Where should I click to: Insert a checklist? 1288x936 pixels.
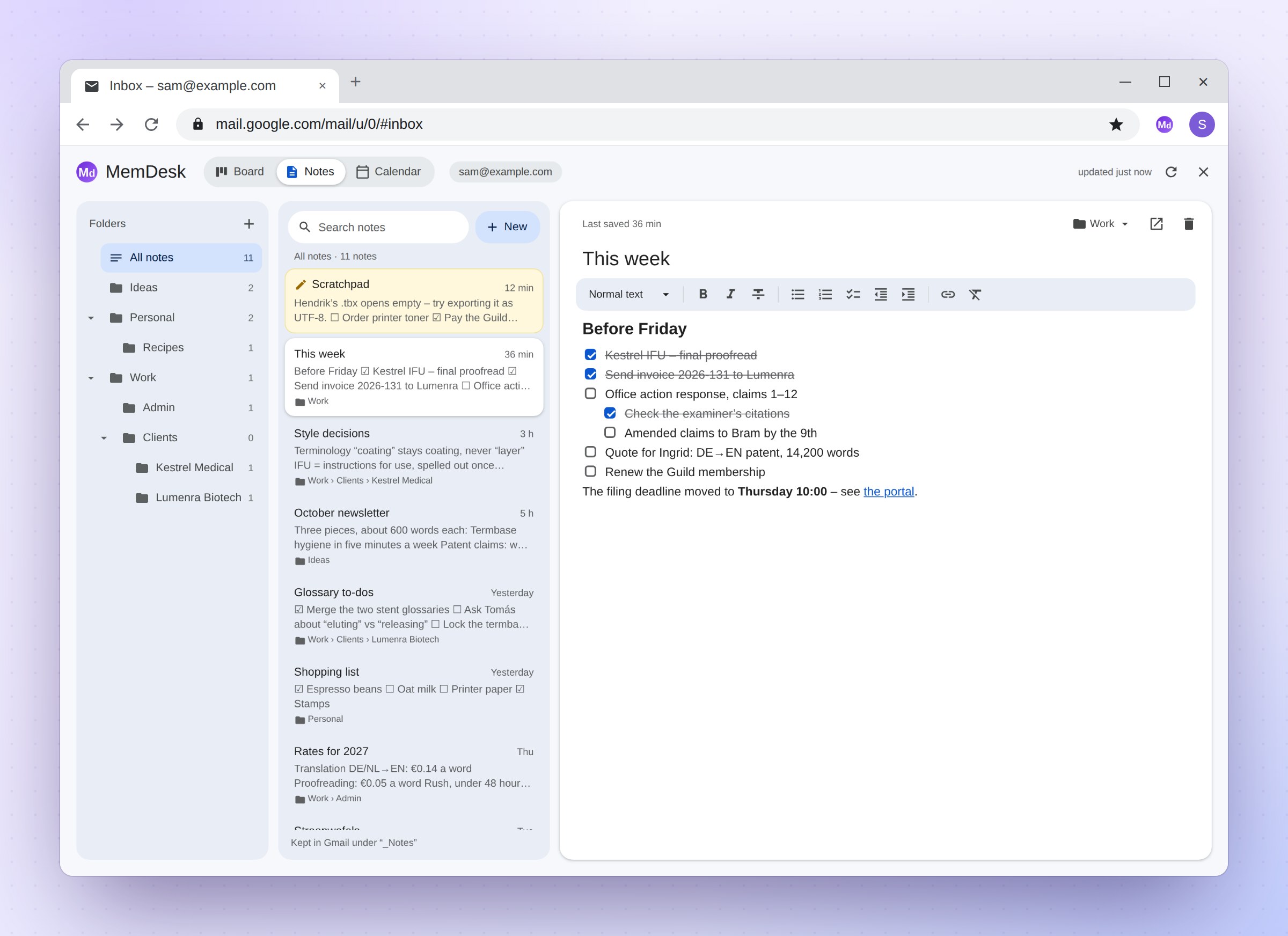(853, 294)
